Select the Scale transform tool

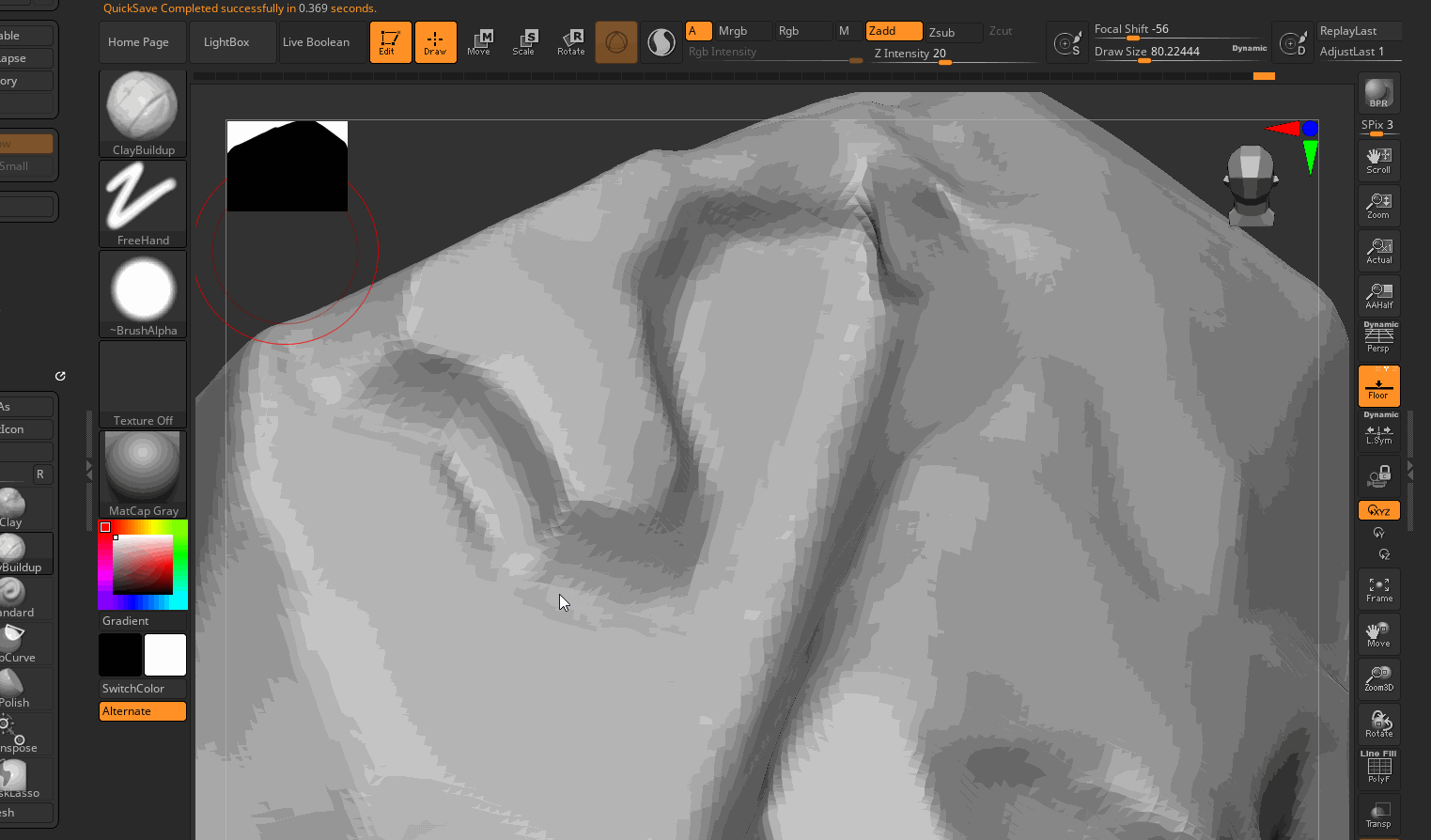(x=523, y=42)
